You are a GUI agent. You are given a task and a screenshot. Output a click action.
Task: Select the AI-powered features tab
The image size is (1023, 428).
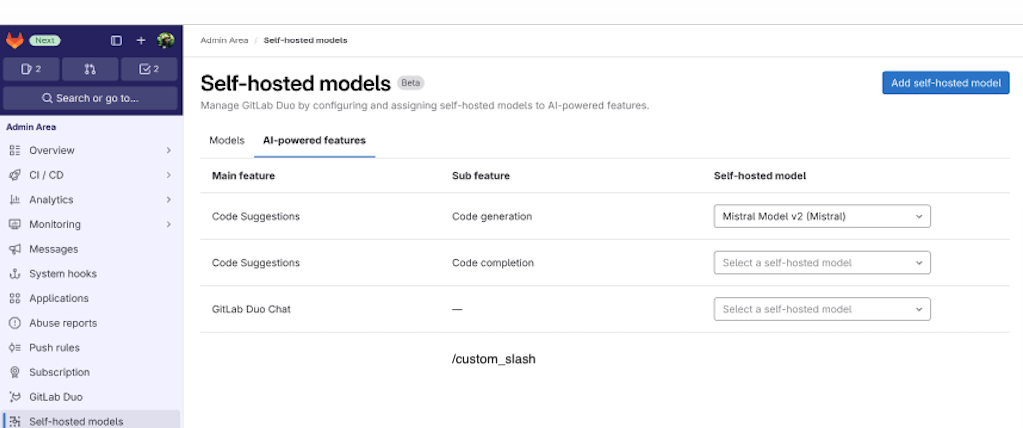click(x=314, y=140)
